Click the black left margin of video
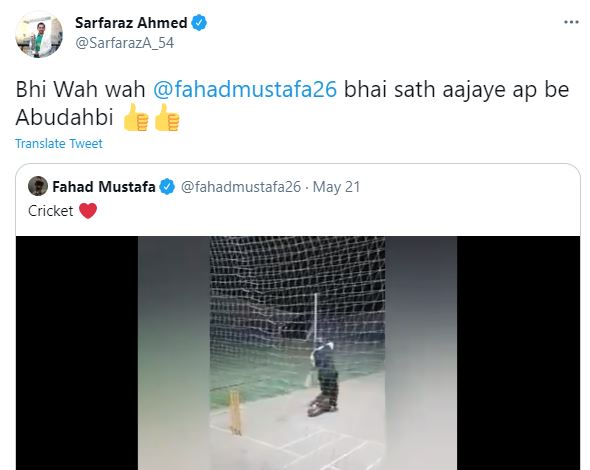This screenshot has height=470, width=590. pyautogui.click(x=77, y=353)
